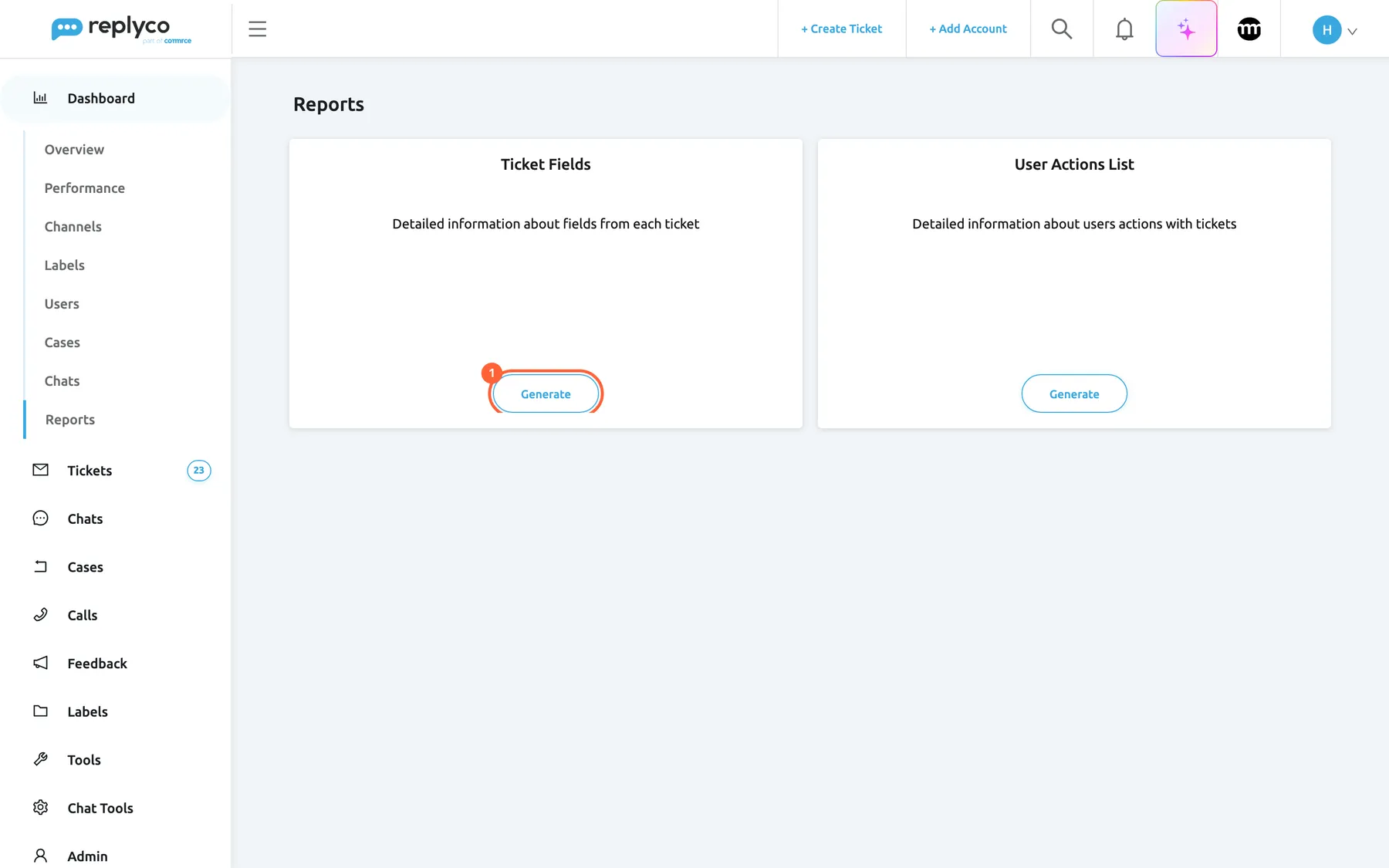Click the Ticket Fields card title
This screenshot has height=868, width=1389.
[x=546, y=164]
